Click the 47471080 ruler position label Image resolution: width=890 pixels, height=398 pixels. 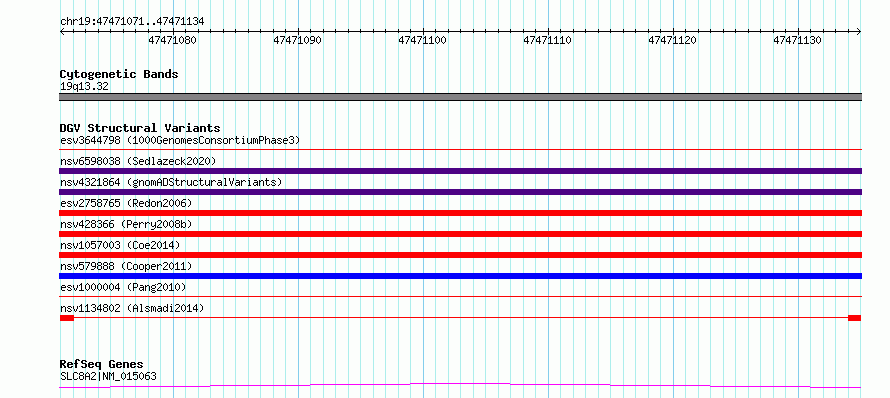[x=172, y=40]
